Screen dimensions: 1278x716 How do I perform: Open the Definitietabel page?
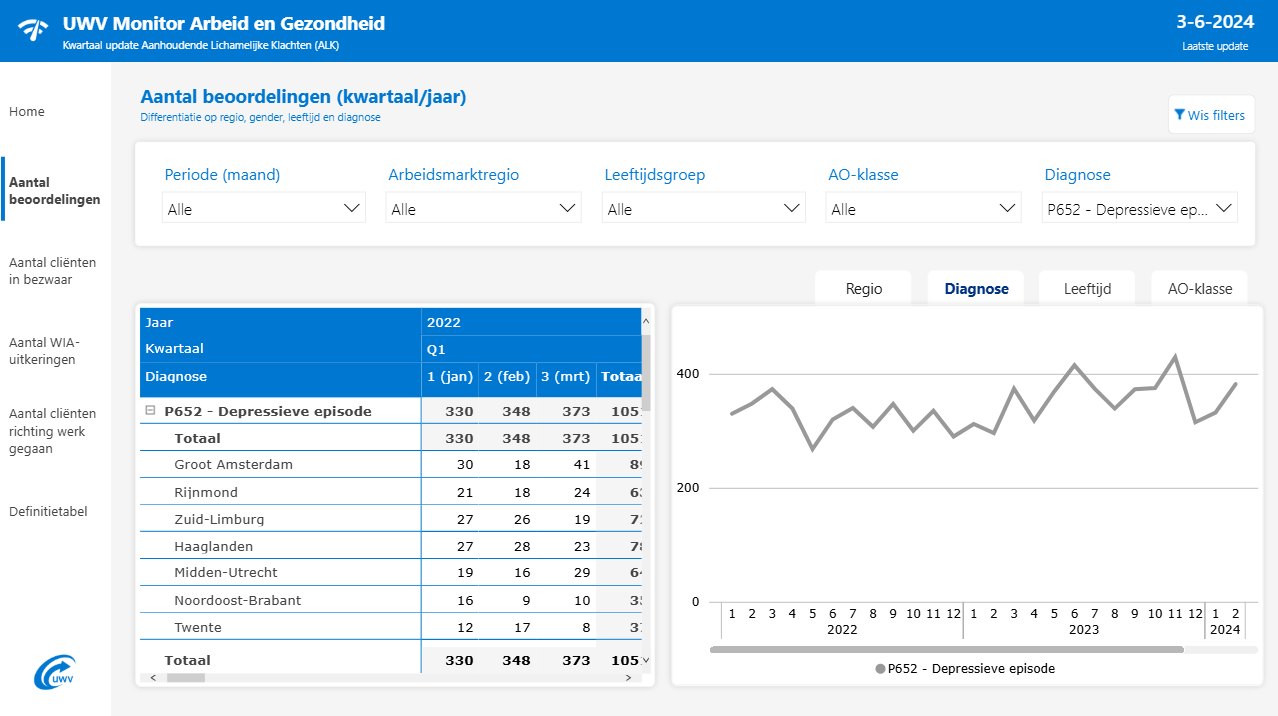48,511
